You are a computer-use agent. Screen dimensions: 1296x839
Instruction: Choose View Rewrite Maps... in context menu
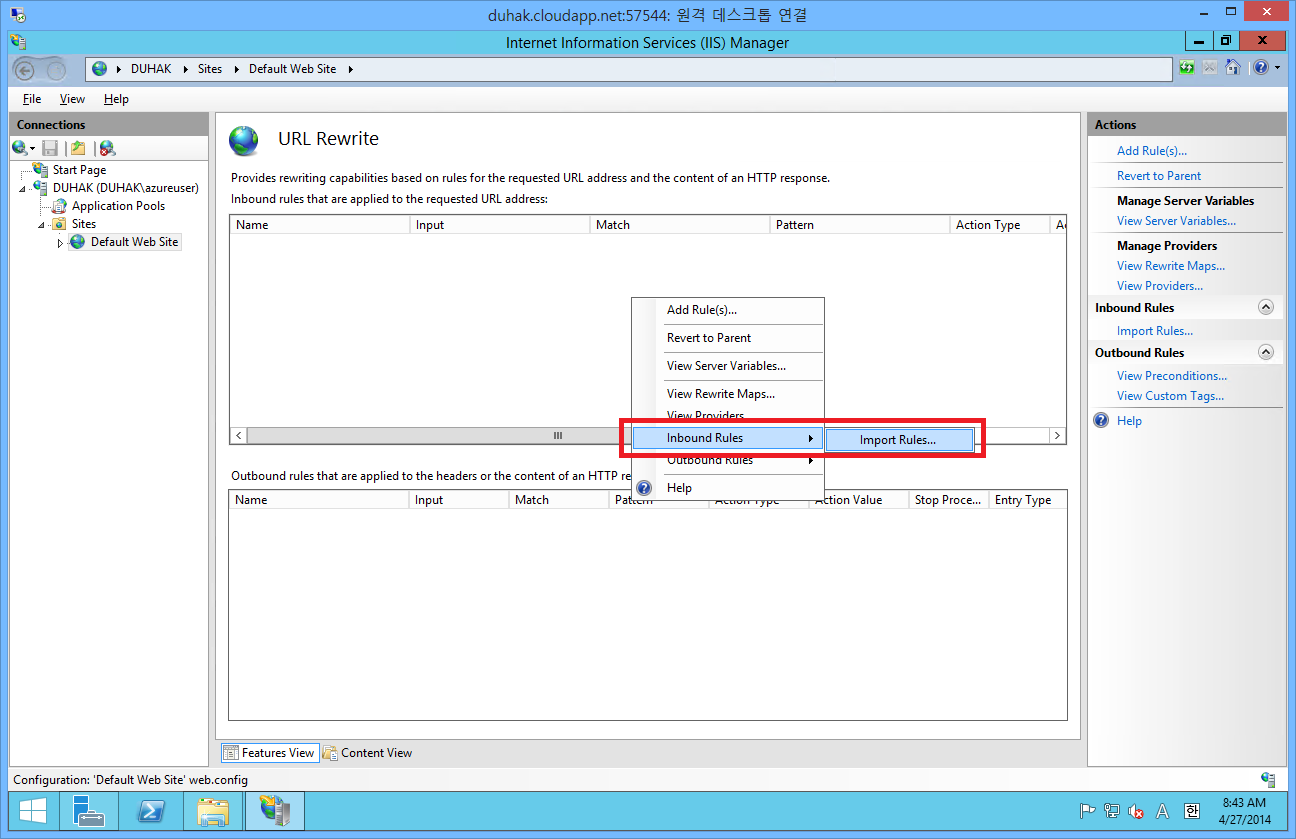coord(728,394)
